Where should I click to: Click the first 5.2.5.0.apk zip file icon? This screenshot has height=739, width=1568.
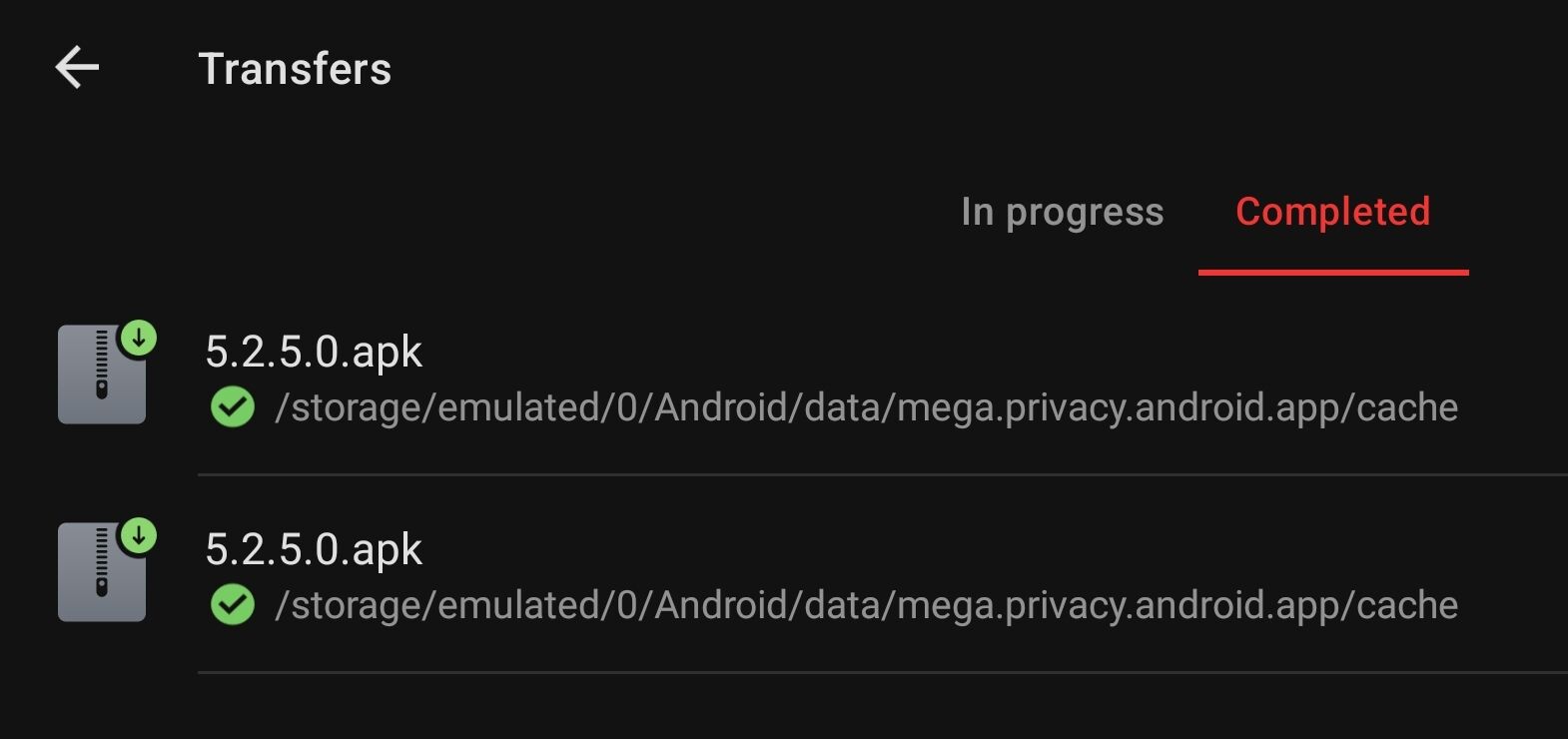(x=102, y=374)
